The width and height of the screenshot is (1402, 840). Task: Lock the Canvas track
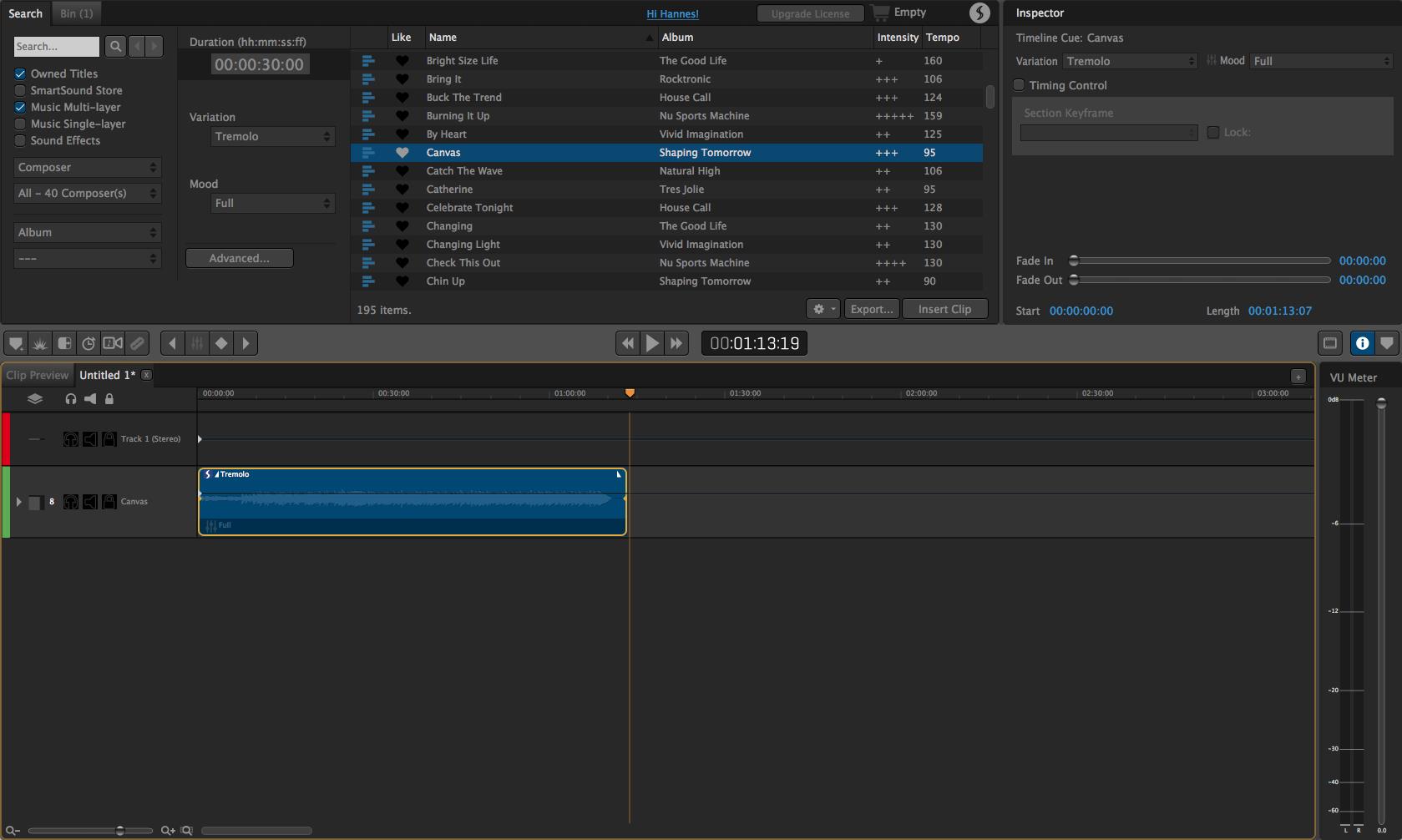(109, 502)
